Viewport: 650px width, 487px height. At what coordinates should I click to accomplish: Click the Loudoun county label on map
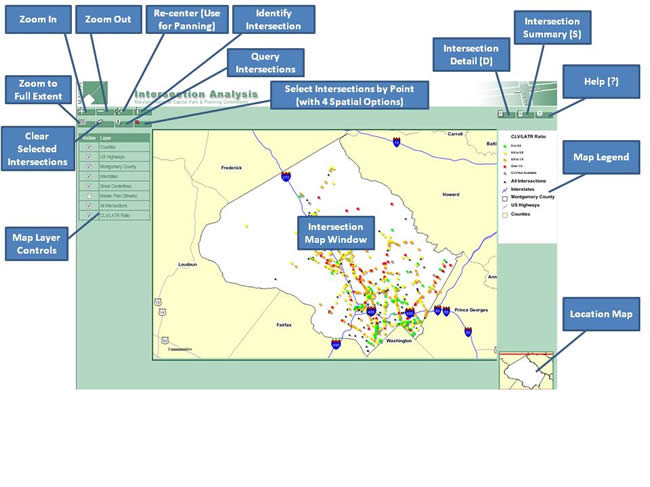(x=187, y=264)
